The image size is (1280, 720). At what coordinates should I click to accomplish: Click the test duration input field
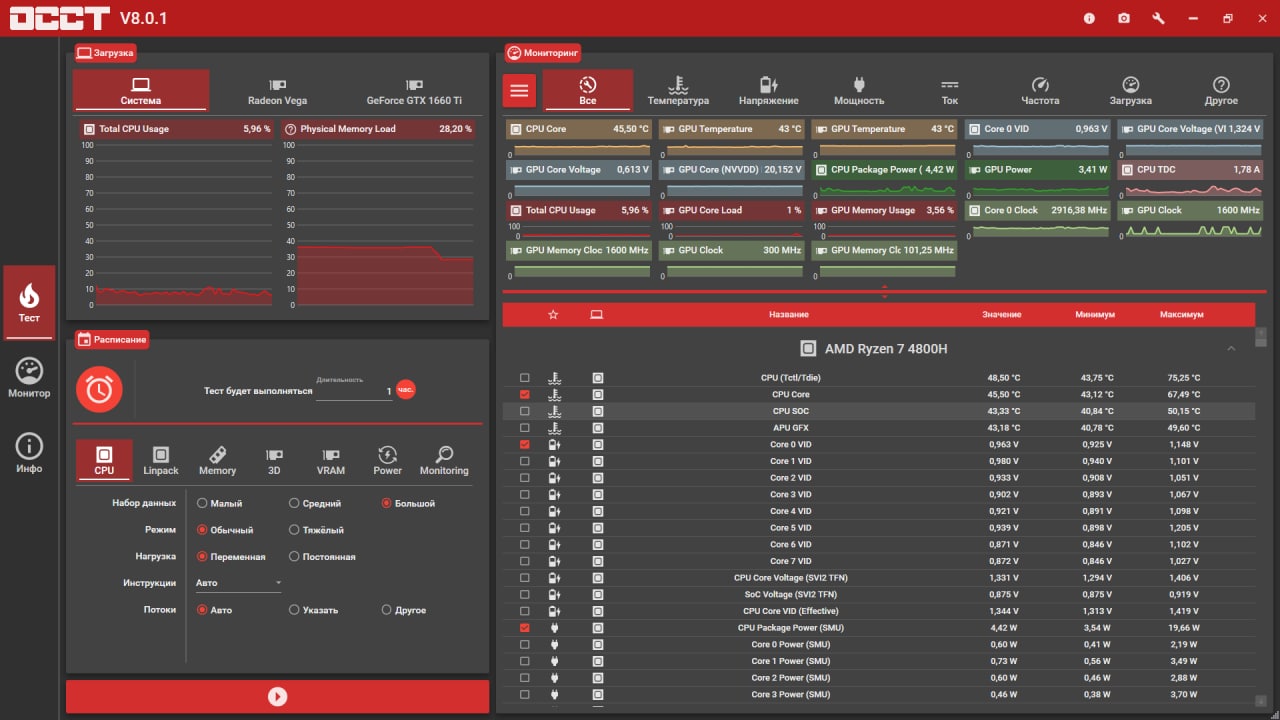point(354,391)
